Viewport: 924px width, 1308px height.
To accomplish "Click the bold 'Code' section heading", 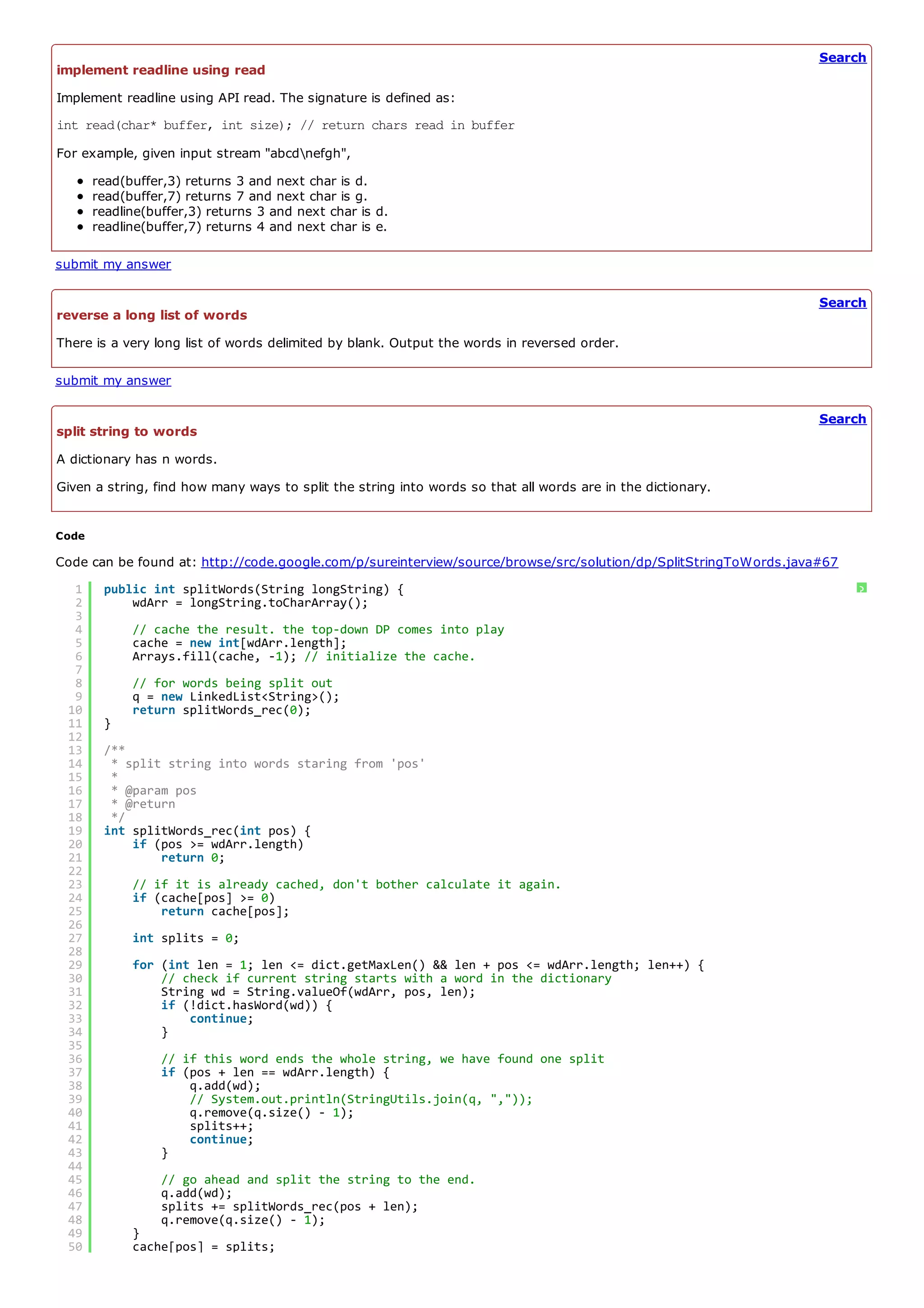I will coord(70,536).
